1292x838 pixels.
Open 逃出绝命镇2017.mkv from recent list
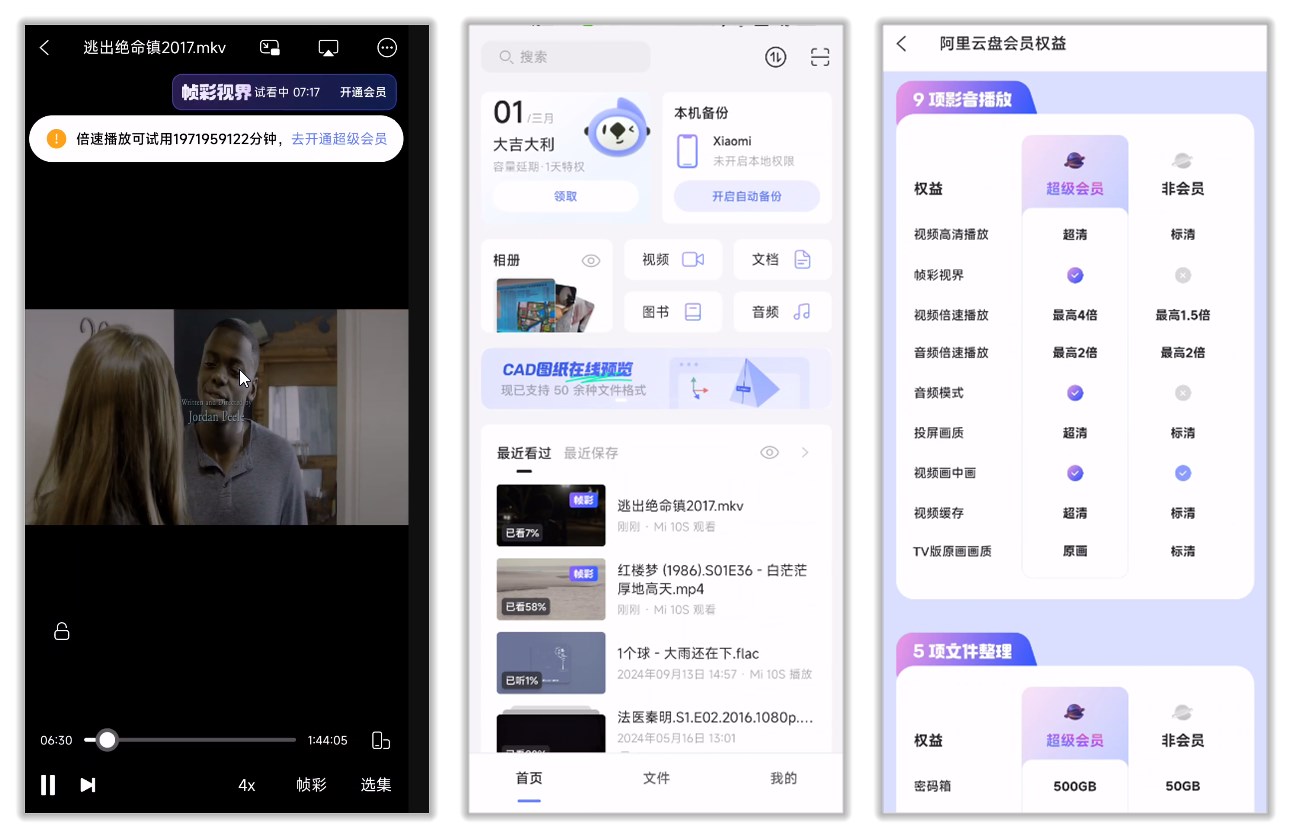pyautogui.click(x=656, y=515)
